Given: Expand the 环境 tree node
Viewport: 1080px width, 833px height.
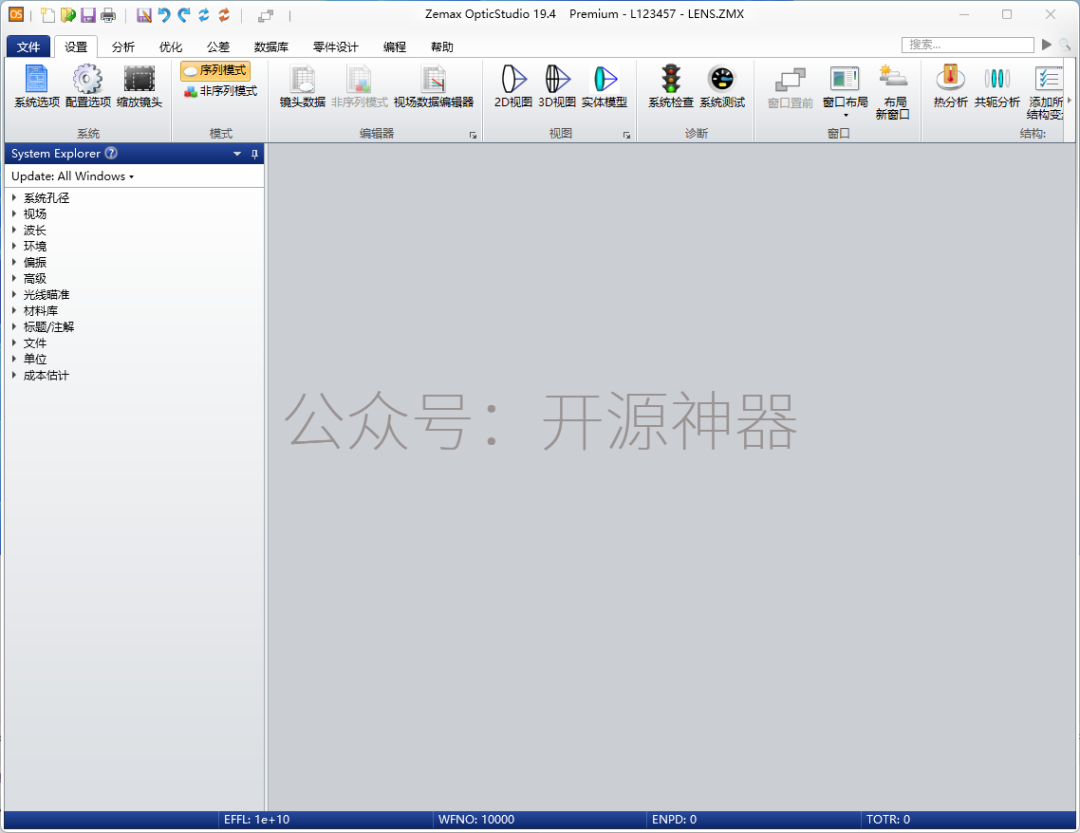Looking at the screenshot, I should tap(14, 246).
